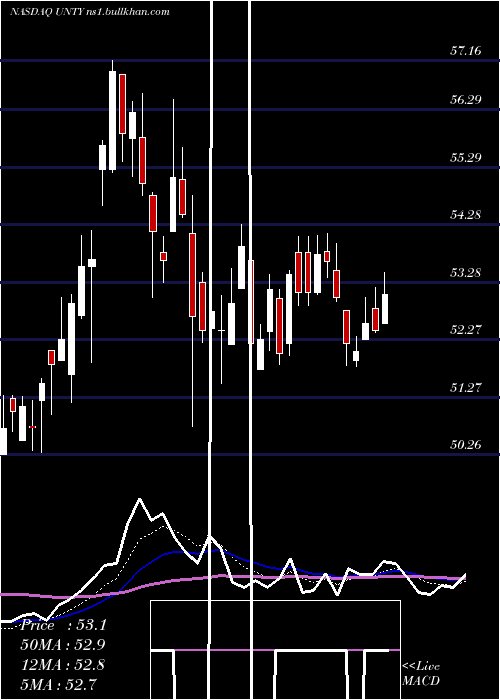This screenshot has width=500, height=700.
Task: Click the 55.29 price axis label
Action: point(466,158)
